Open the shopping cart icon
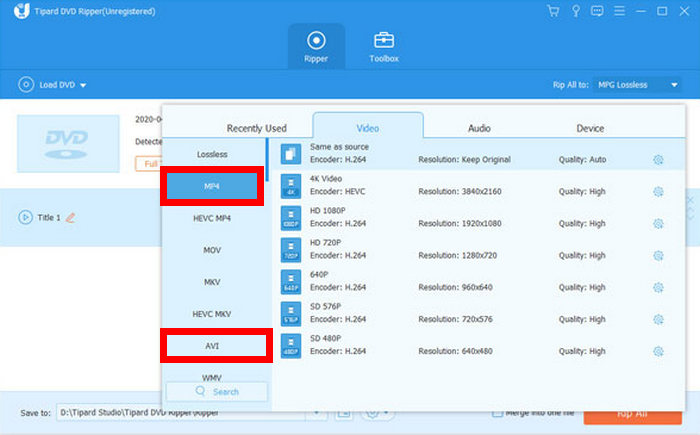The height and width of the screenshot is (435, 700). tap(553, 11)
